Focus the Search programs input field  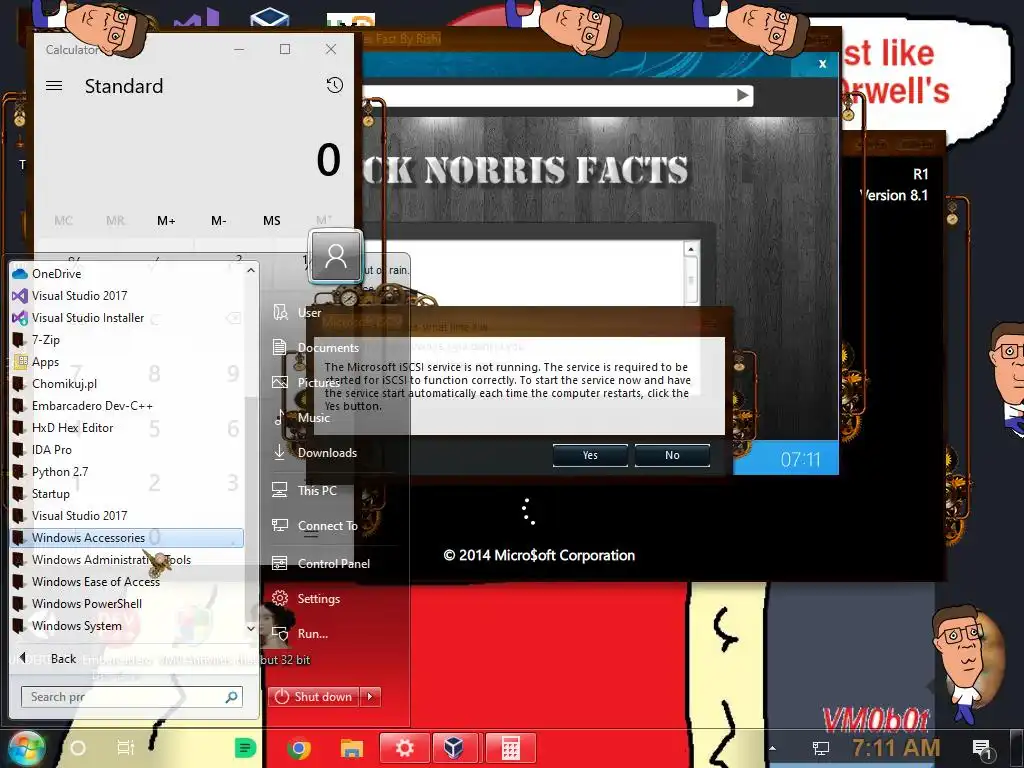click(x=124, y=697)
